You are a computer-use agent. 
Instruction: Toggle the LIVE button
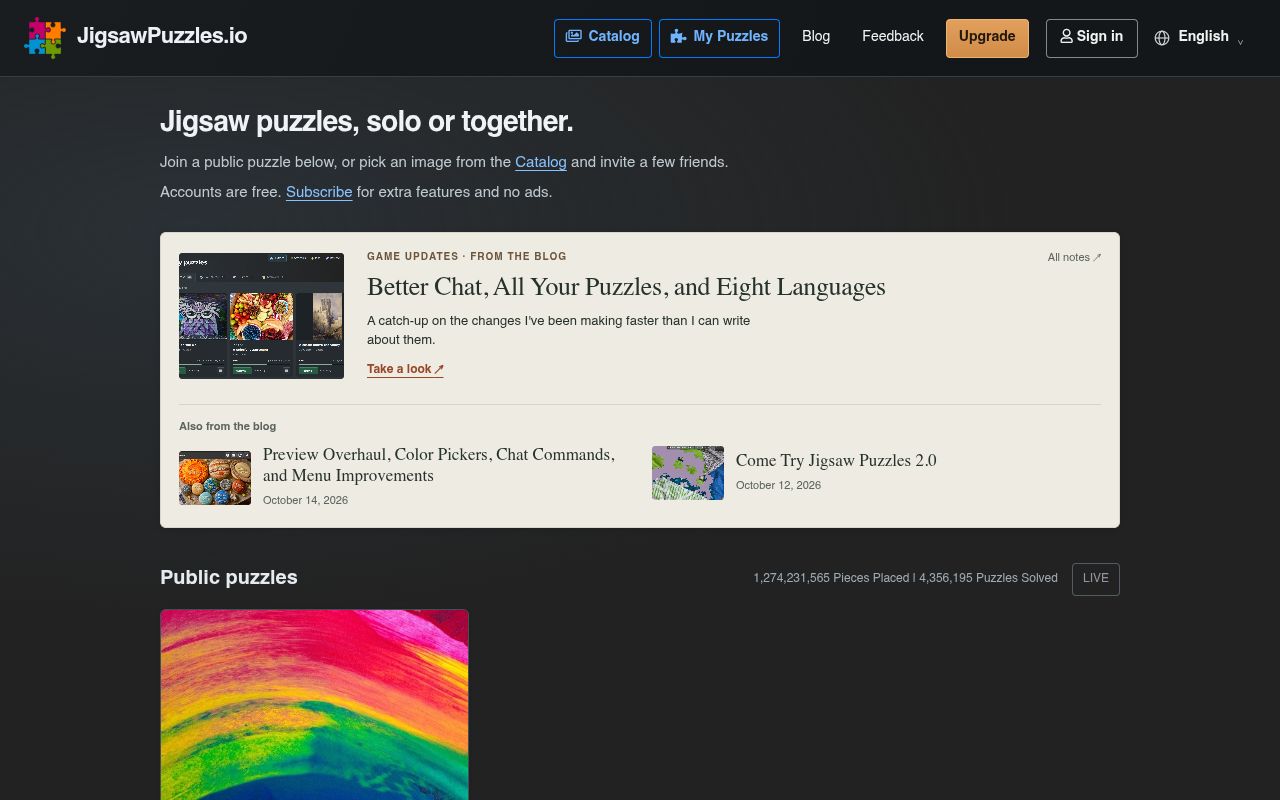pos(1096,579)
